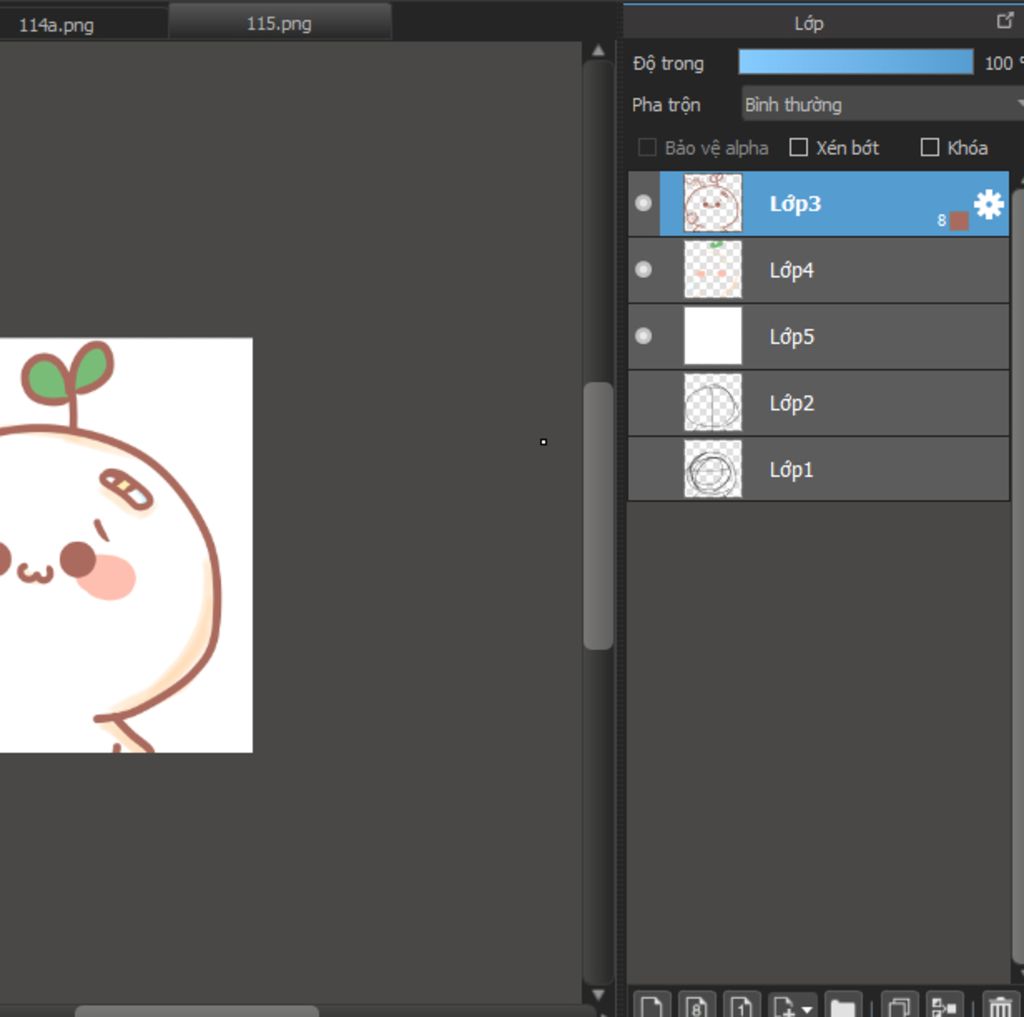Select the Lớp5 layer name
This screenshot has height=1017, width=1024.
792,336
